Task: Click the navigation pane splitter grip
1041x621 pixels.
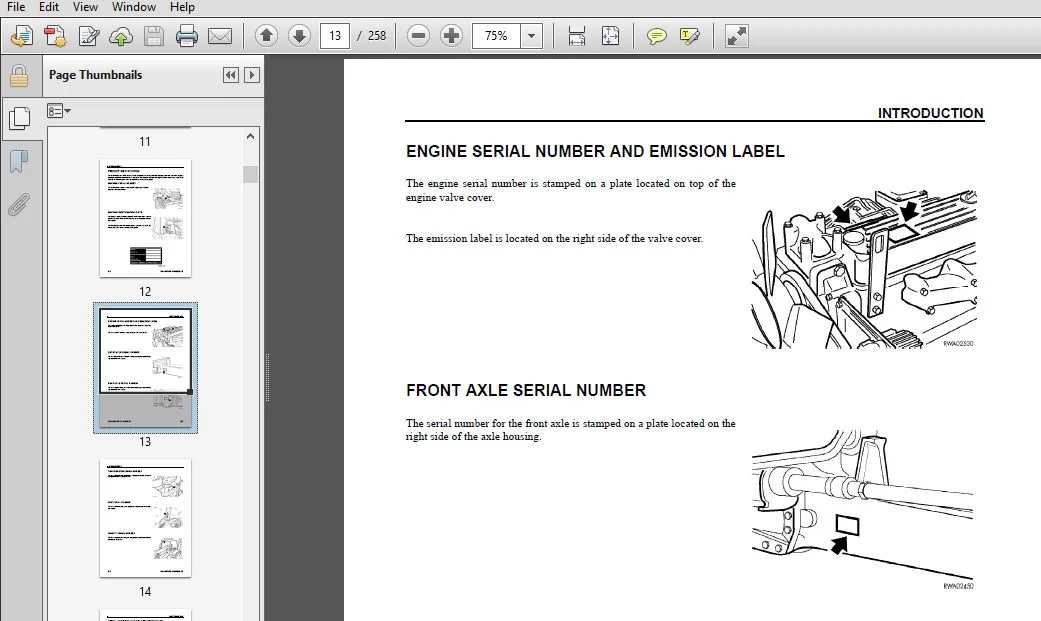Action: point(267,377)
